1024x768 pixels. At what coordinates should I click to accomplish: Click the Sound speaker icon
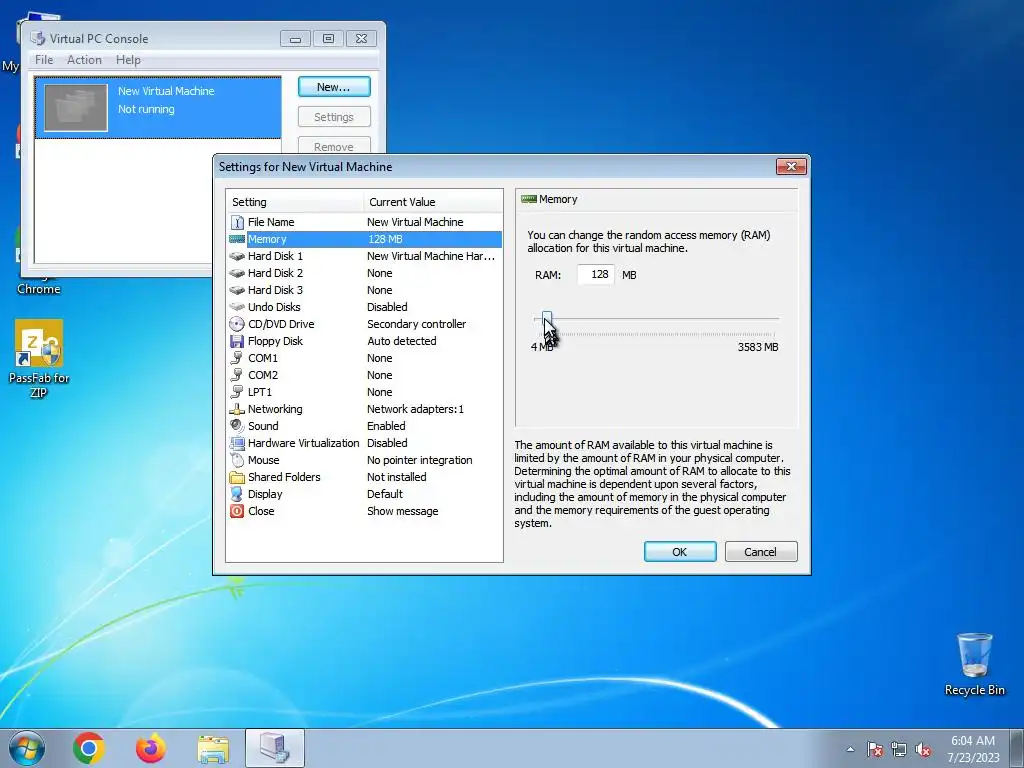point(237,426)
